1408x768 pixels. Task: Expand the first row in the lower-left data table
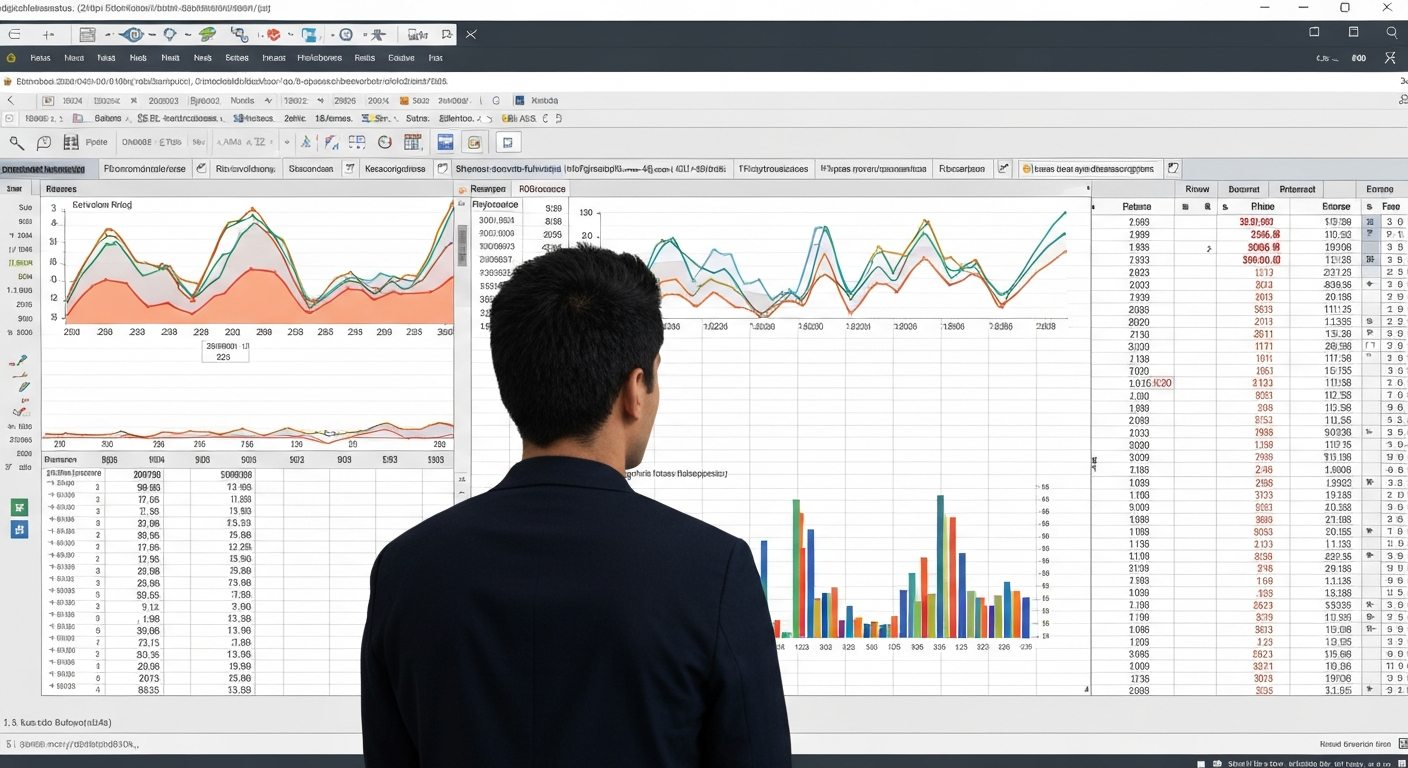pos(51,483)
